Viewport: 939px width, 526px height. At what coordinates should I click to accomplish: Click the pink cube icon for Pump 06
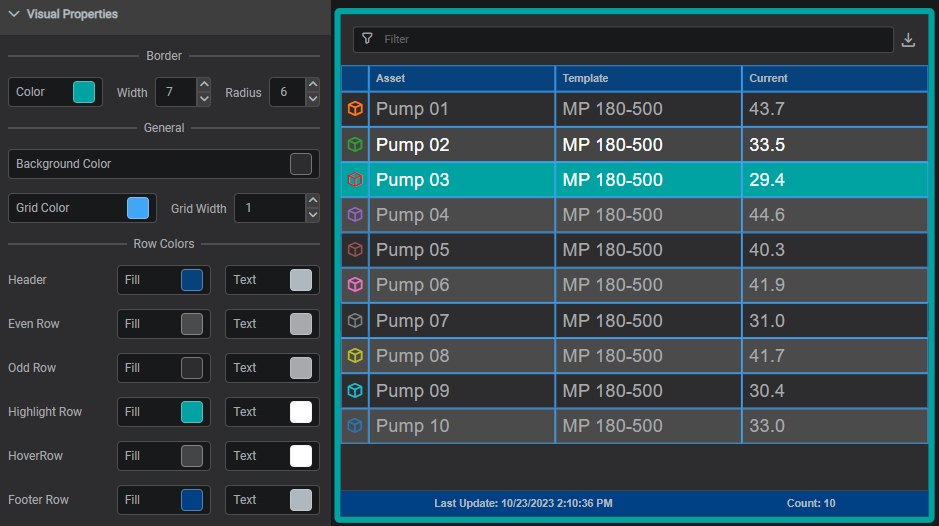click(x=355, y=285)
